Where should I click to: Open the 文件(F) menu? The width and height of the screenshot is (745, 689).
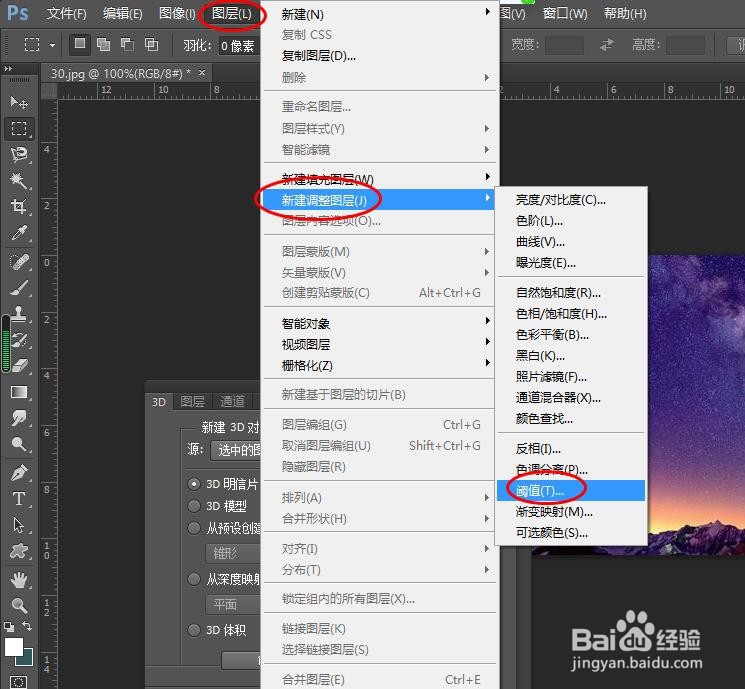[67, 13]
